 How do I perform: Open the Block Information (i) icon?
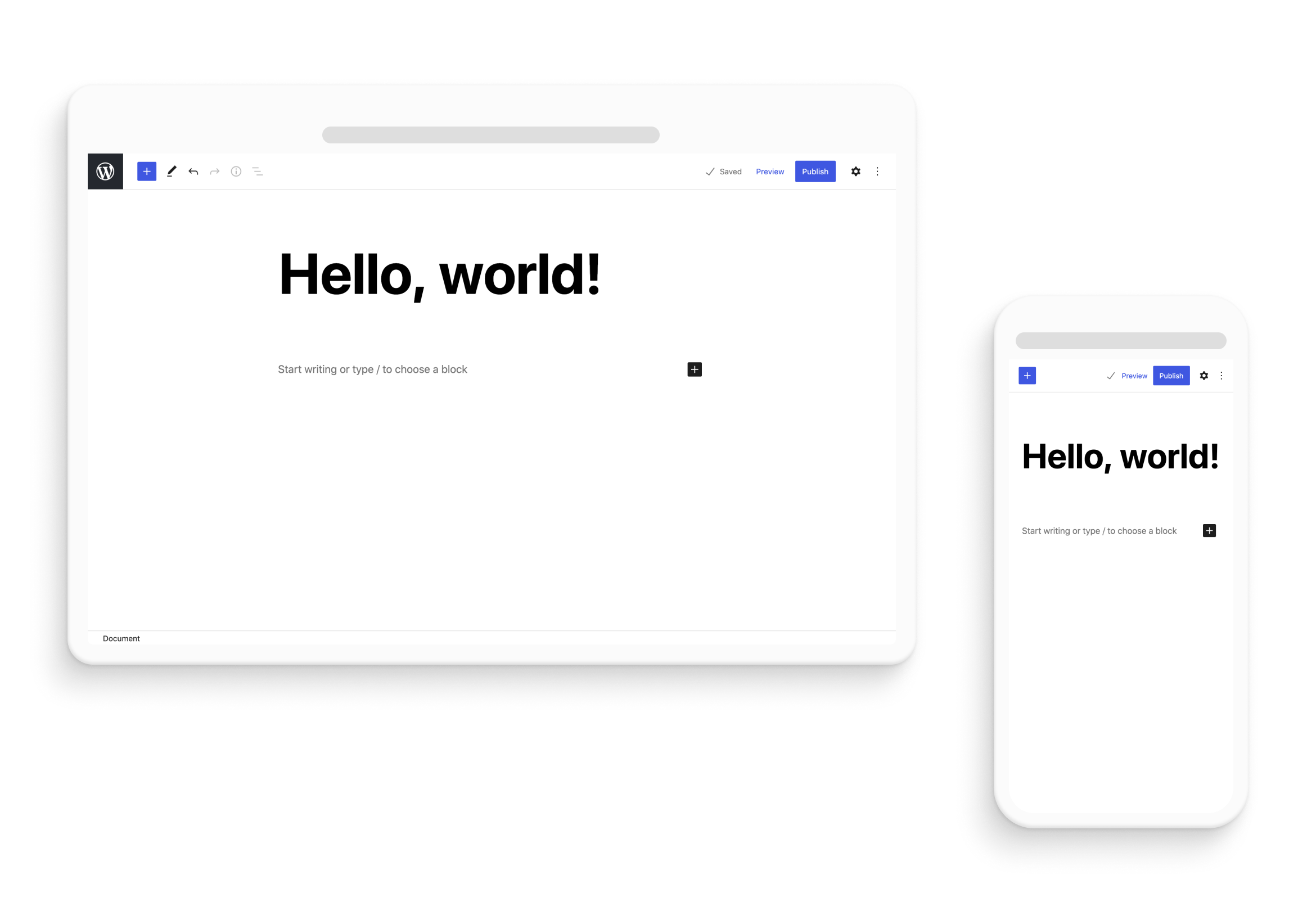click(x=235, y=171)
